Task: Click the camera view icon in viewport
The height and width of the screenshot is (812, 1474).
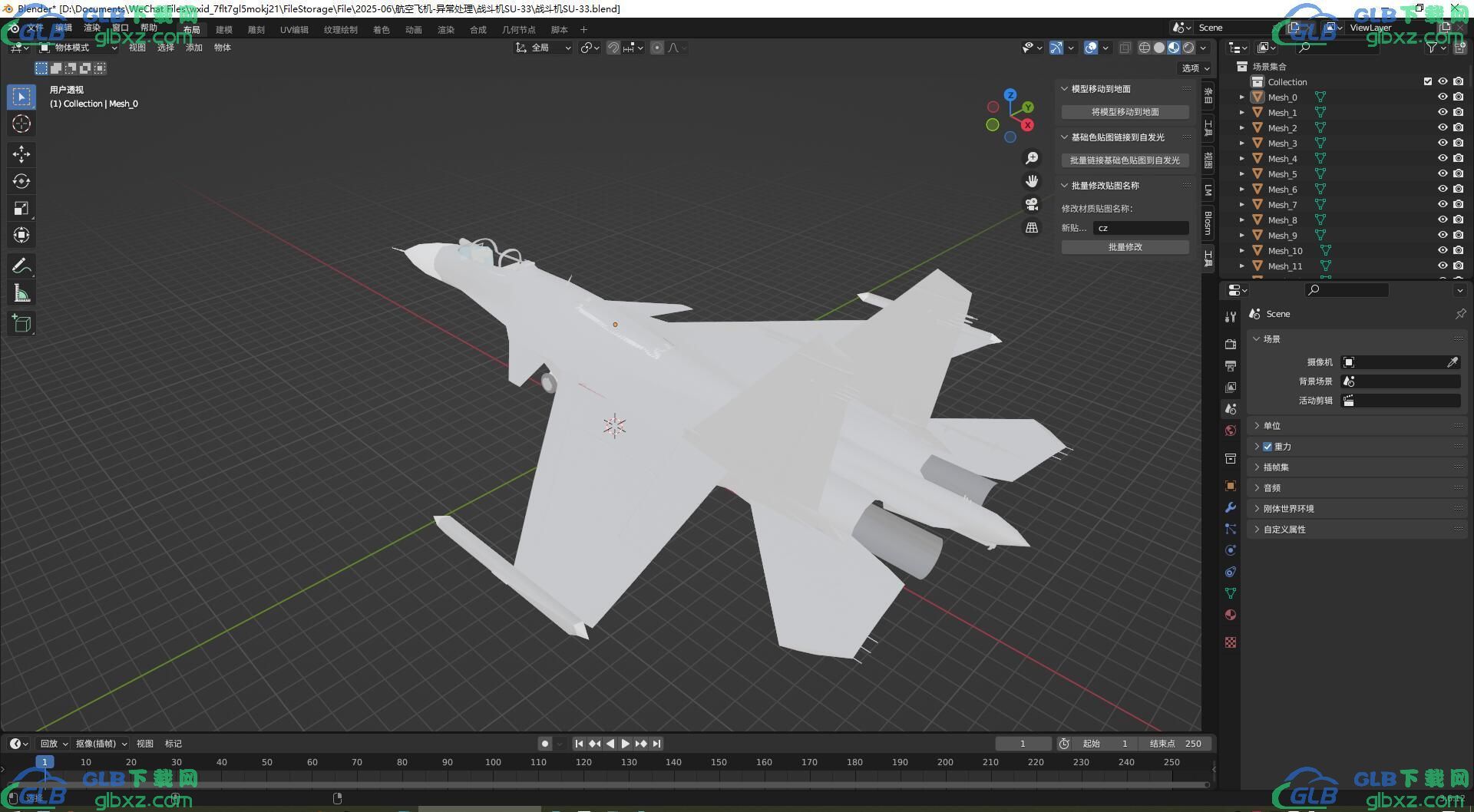Action: (x=1032, y=204)
